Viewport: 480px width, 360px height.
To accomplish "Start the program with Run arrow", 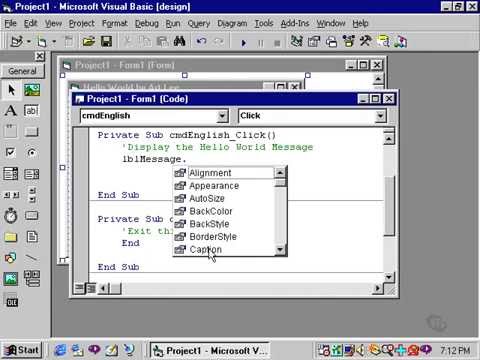I will (x=243, y=43).
